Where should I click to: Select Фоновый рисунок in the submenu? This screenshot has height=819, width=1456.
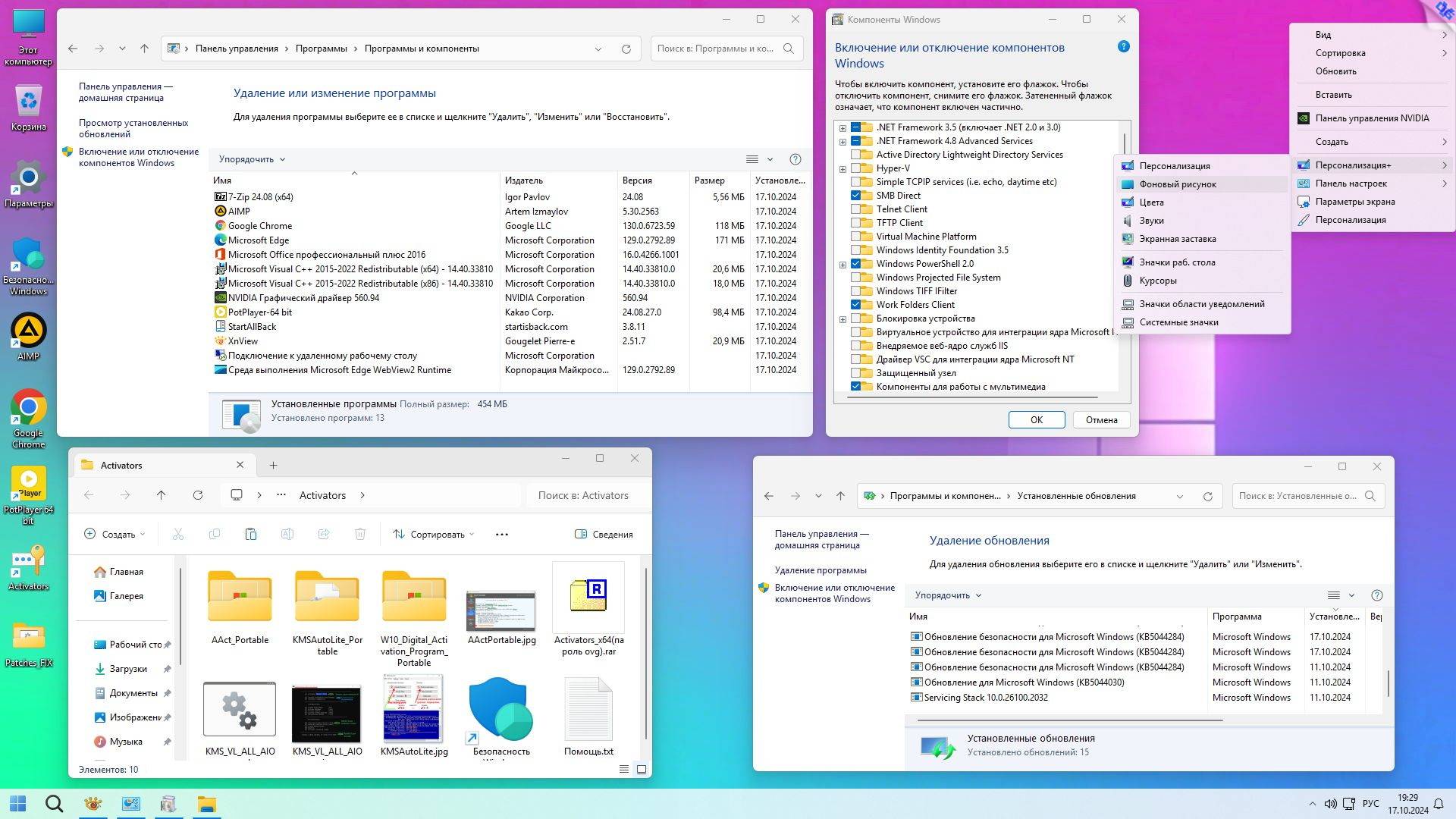pos(1178,184)
